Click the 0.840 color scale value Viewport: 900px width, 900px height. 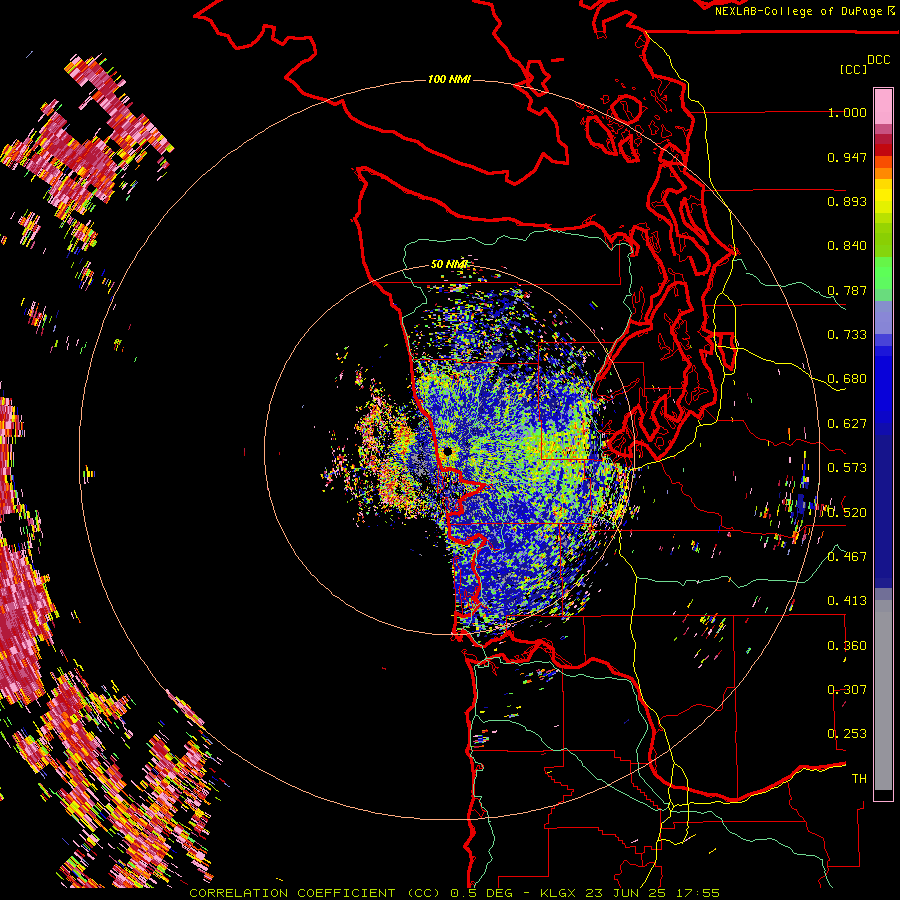pos(847,246)
